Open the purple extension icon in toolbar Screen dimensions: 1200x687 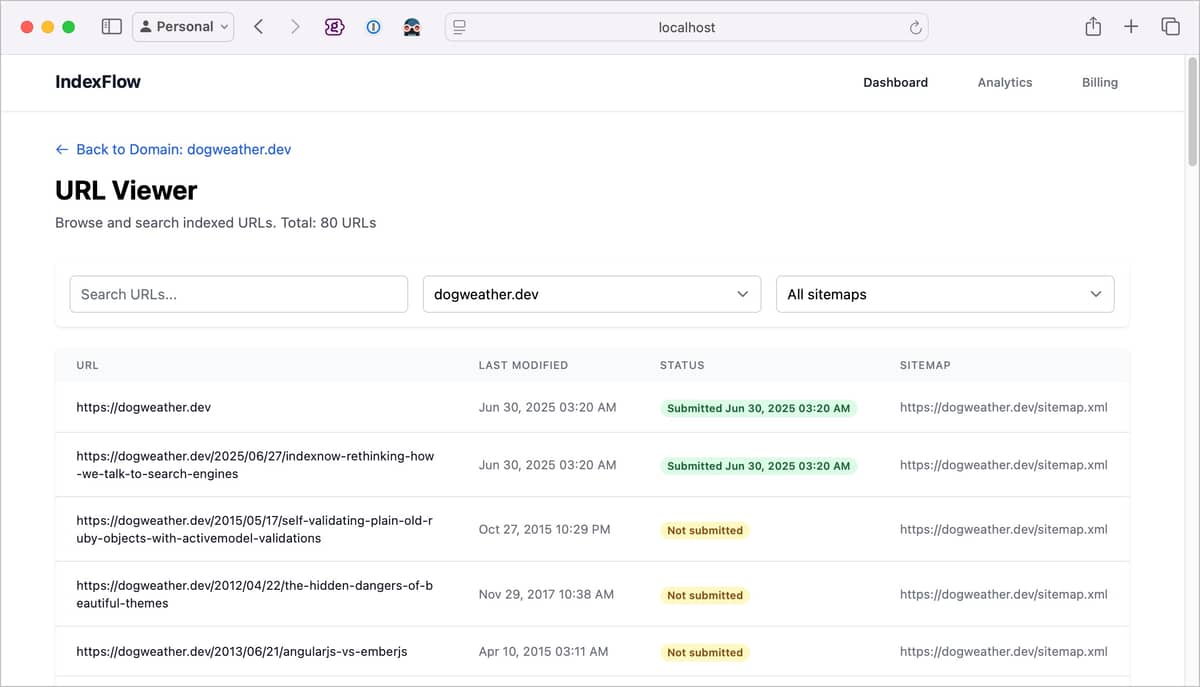pos(334,27)
